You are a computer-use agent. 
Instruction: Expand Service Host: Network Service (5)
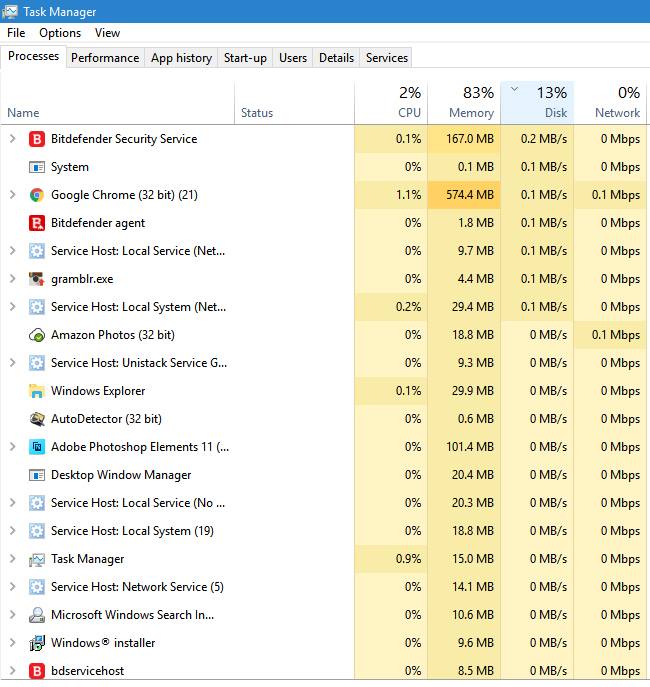tap(13, 587)
